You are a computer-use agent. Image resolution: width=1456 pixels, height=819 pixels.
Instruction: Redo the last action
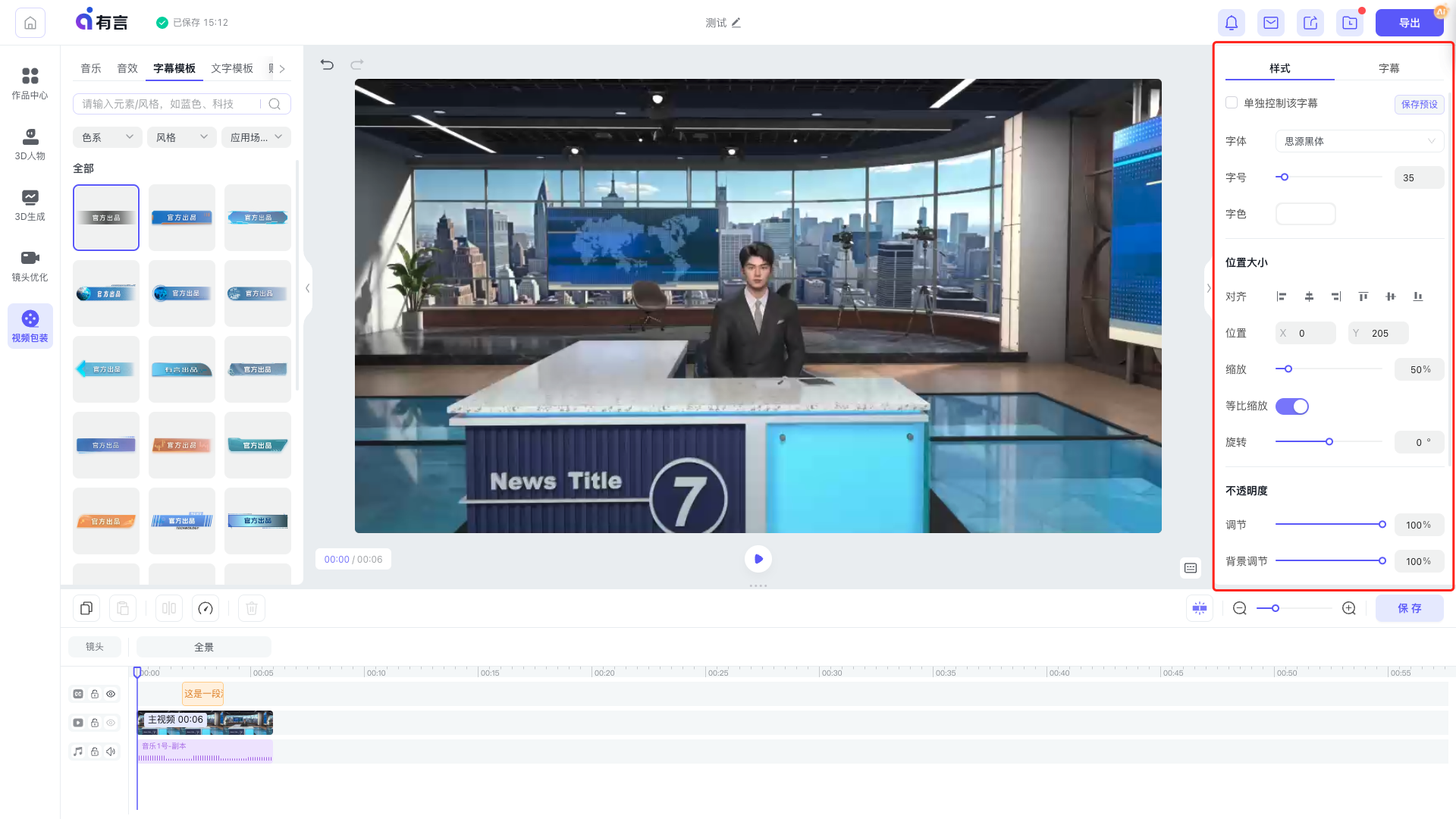(x=357, y=64)
